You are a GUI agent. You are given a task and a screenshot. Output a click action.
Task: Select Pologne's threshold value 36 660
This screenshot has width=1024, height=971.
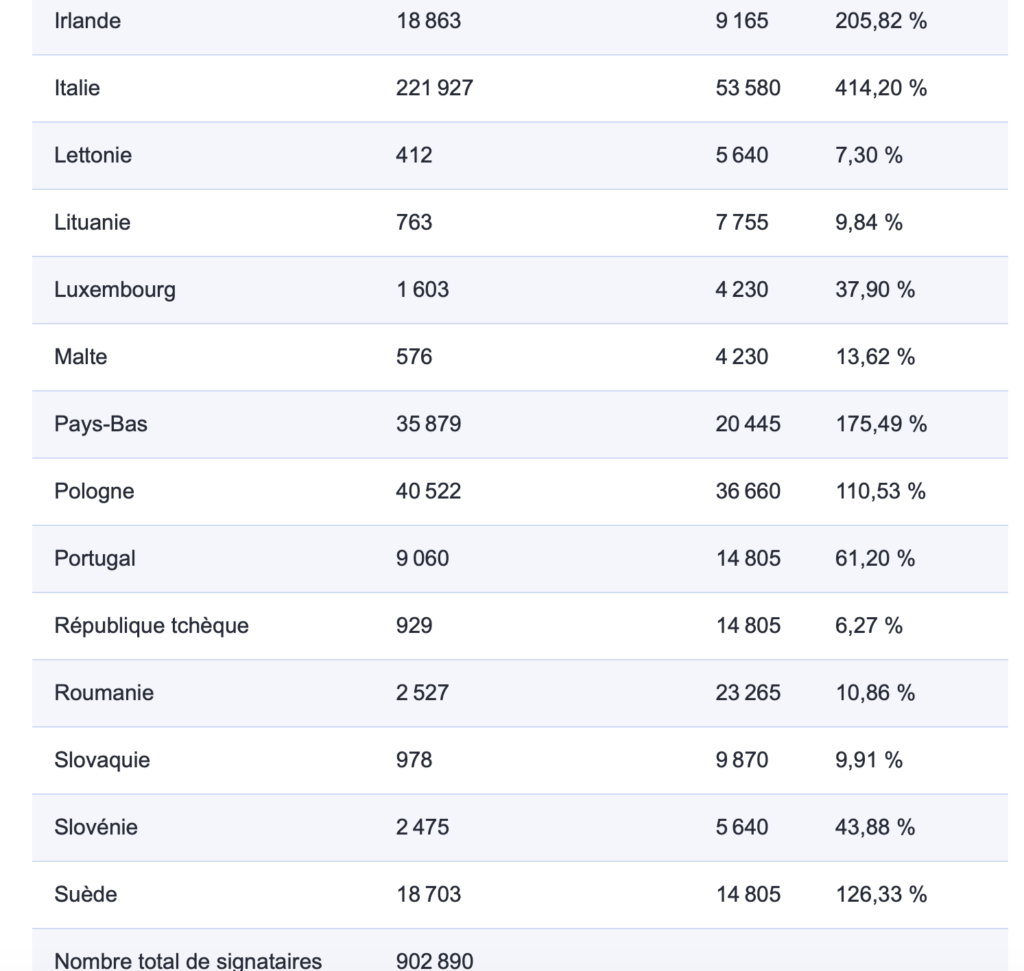click(x=748, y=491)
